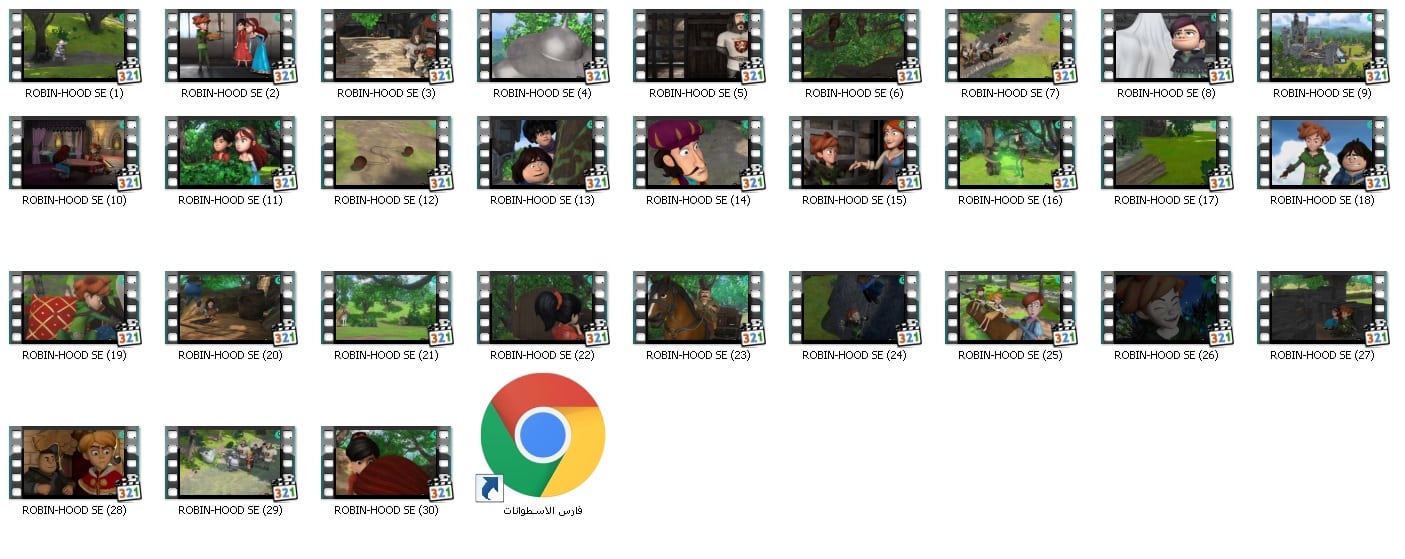
Task: Select the ROBIN-HOOD SE (13) video file icon
Action: coord(542,153)
